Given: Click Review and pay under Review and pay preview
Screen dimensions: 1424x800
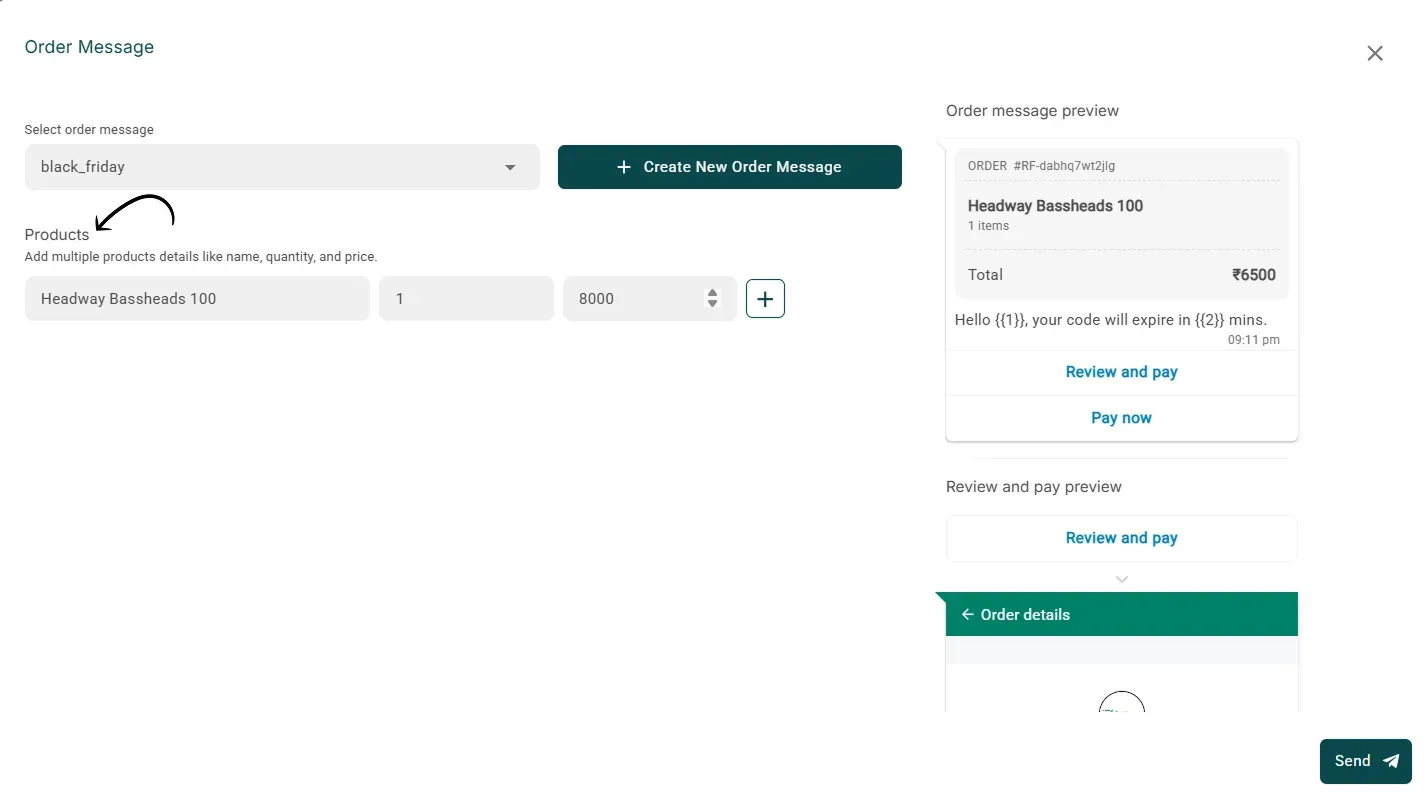Looking at the screenshot, I should coord(1121,538).
